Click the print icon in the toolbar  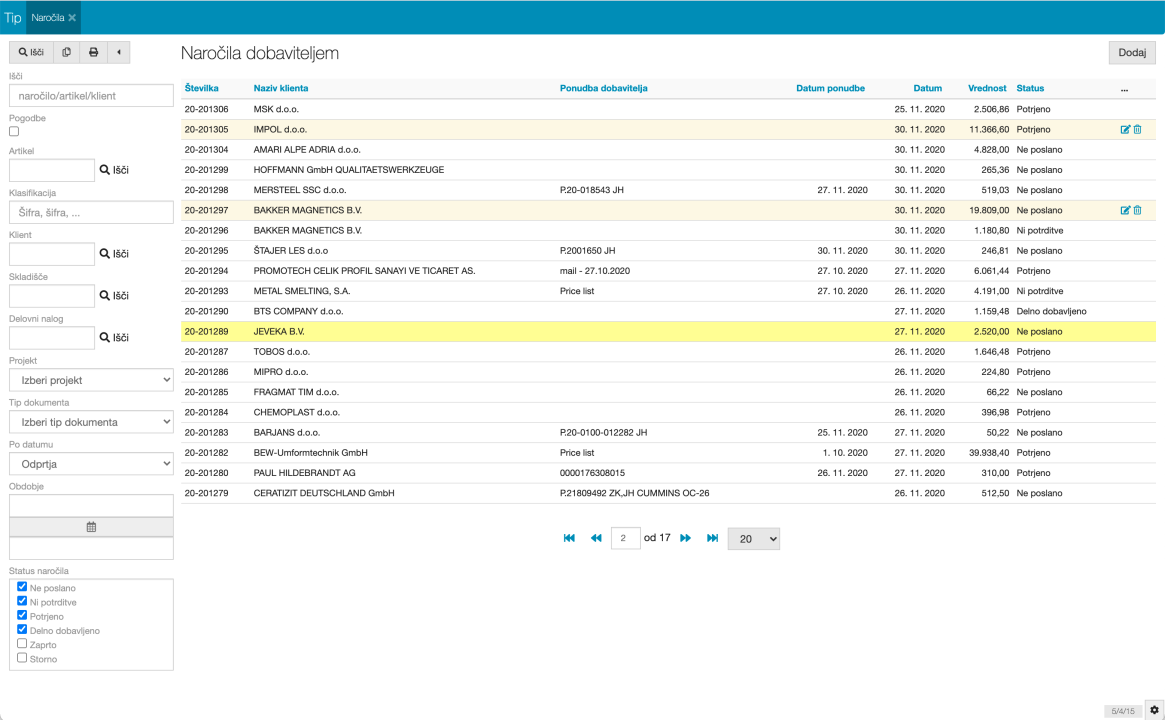coord(93,52)
